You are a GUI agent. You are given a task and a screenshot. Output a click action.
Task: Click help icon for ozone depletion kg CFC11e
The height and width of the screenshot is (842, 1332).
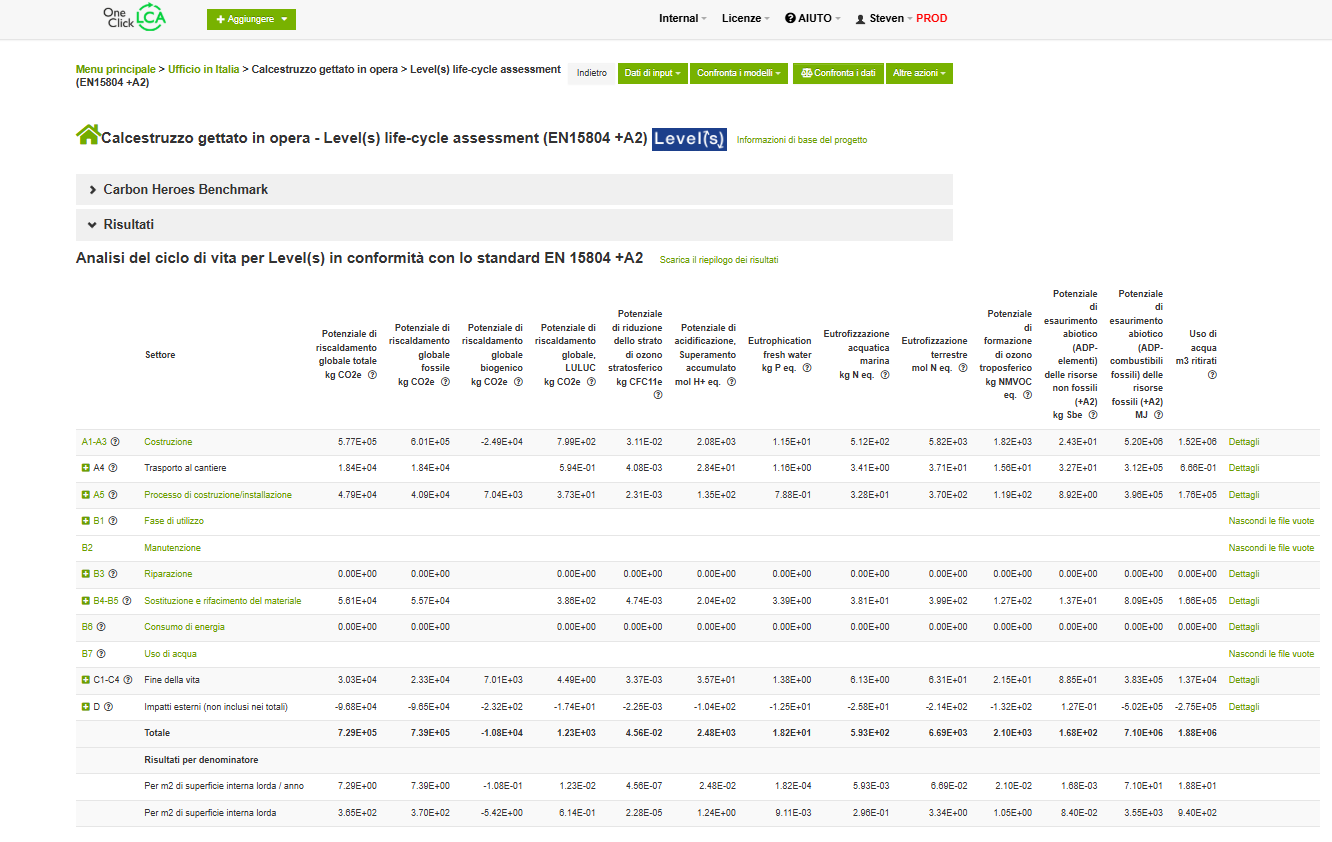(x=658, y=395)
